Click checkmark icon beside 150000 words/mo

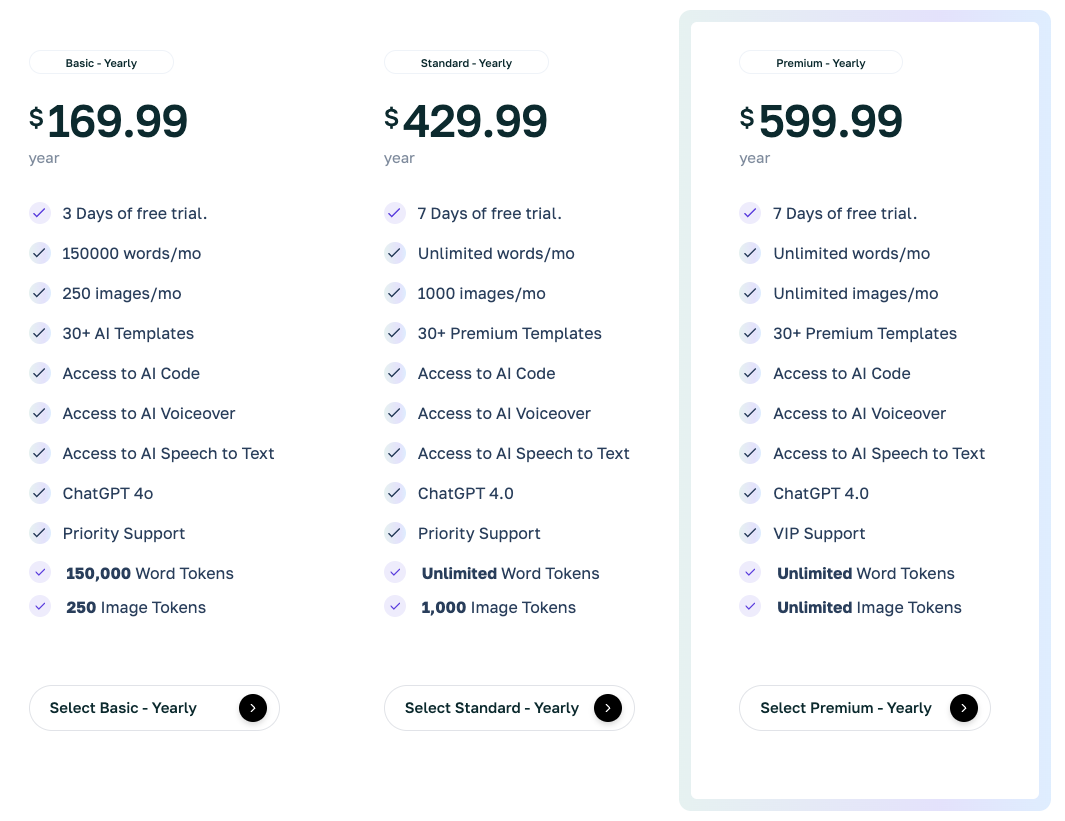click(x=40, y=253)
